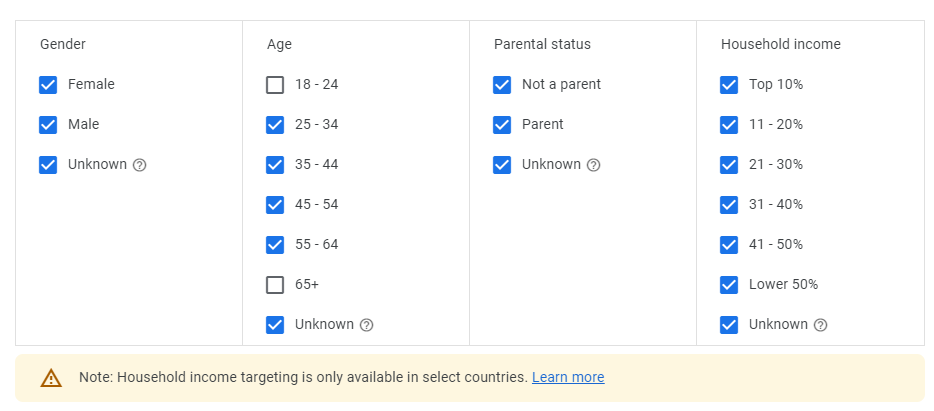The image size is (934, 411).
Task: Open the Learn more link
Action: (568, 377)
